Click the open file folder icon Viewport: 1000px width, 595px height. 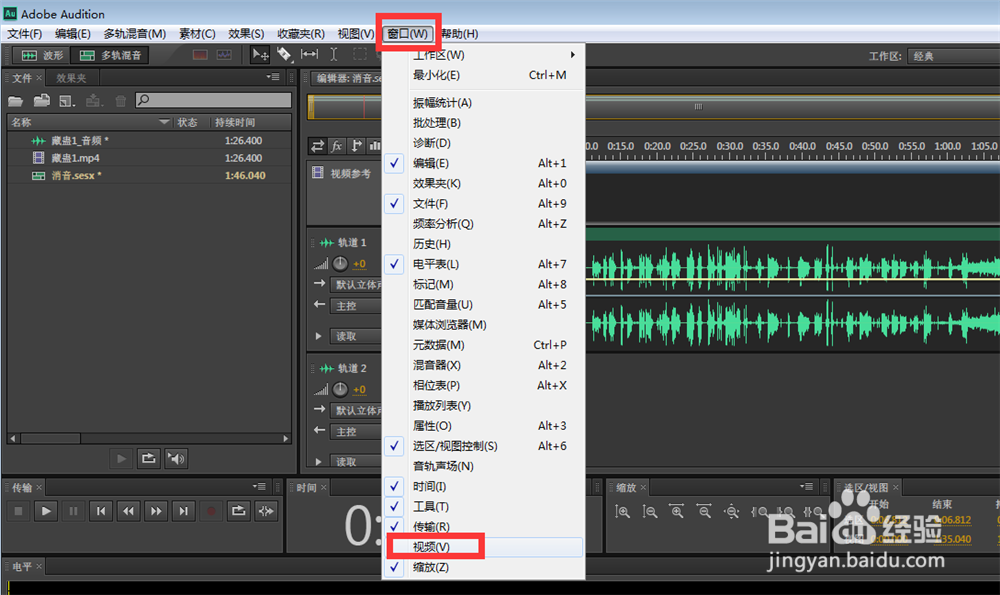click(x=15, y=101)
